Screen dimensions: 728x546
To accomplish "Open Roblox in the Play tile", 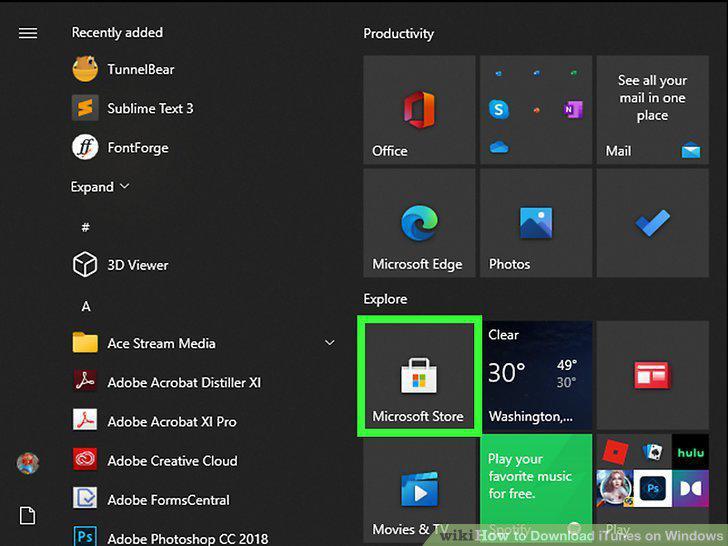I will (x=615, y=451).
